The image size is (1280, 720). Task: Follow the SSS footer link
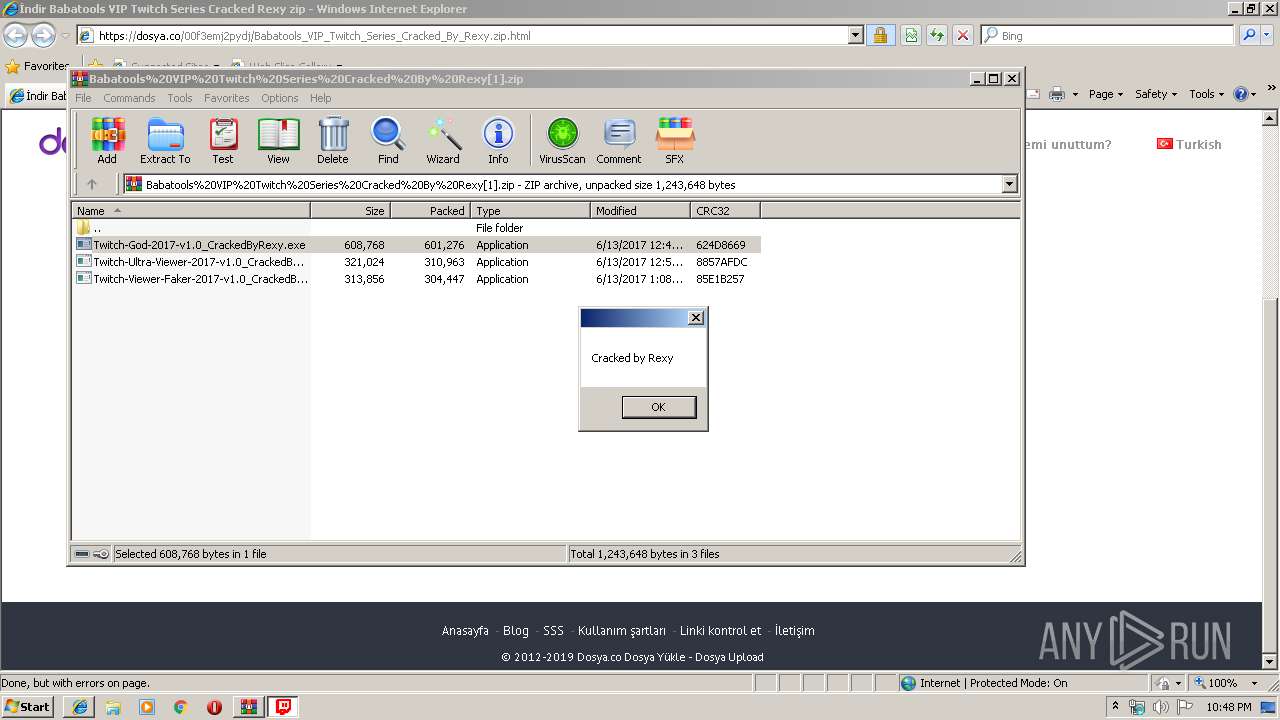[553, 631]
